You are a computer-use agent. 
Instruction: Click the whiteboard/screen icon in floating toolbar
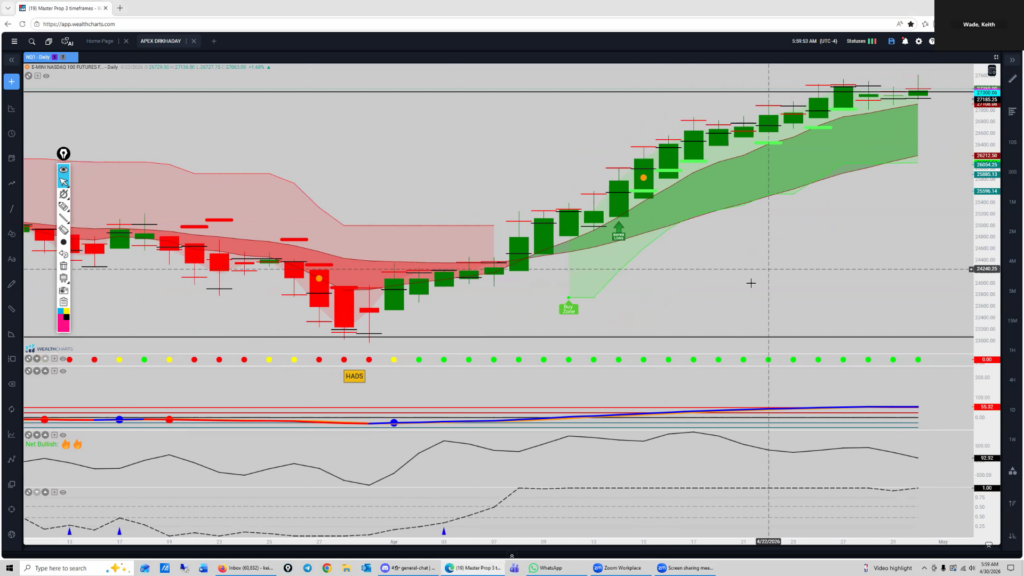click(x=63, y=278)
